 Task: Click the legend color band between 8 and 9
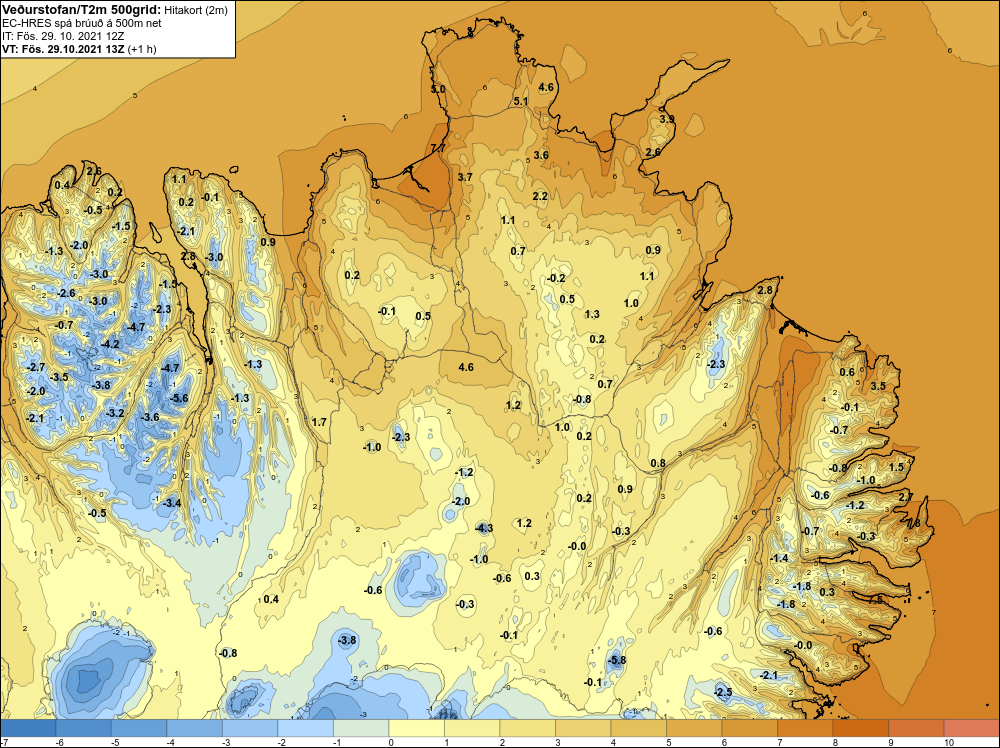(x=860, y=728)
